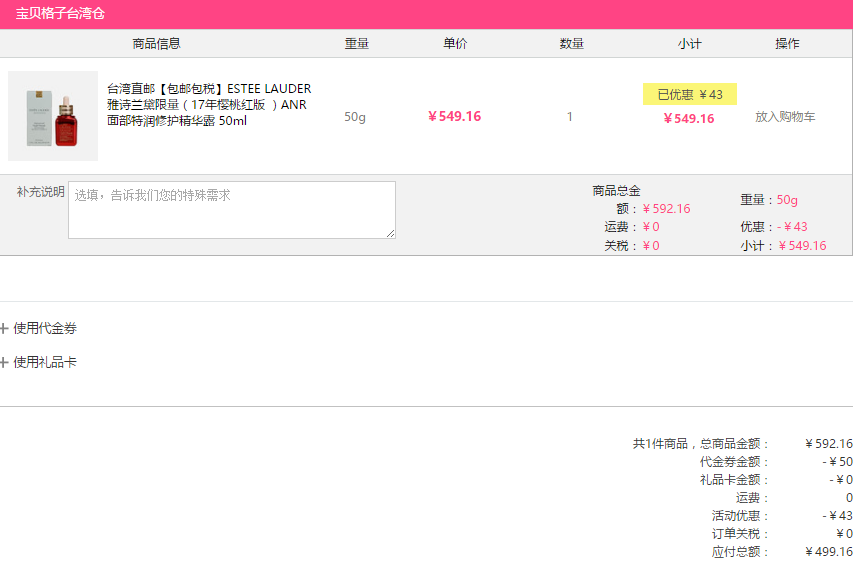
Task: Select the 宝贝格子台湾仓 warehouse header
Action: click(60, 13)
